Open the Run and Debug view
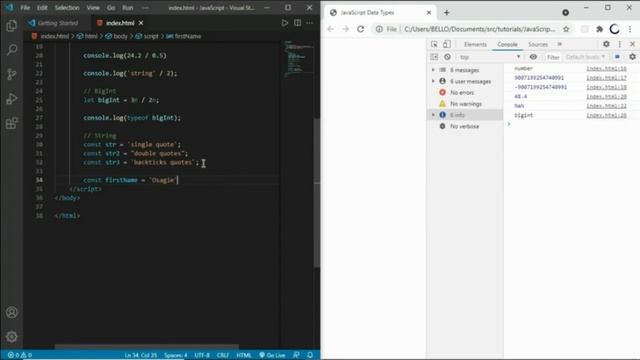Image resolution: width=640 pixels, height=360 pixels. point(11,99)
